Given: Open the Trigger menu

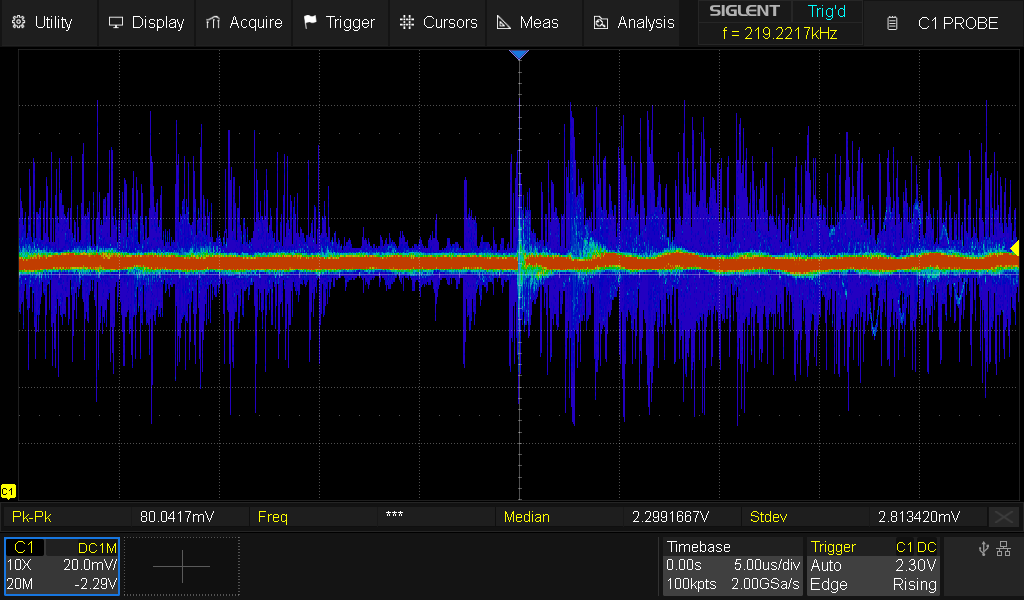Looking at the screenshot, I should click(x=339, y=22).
